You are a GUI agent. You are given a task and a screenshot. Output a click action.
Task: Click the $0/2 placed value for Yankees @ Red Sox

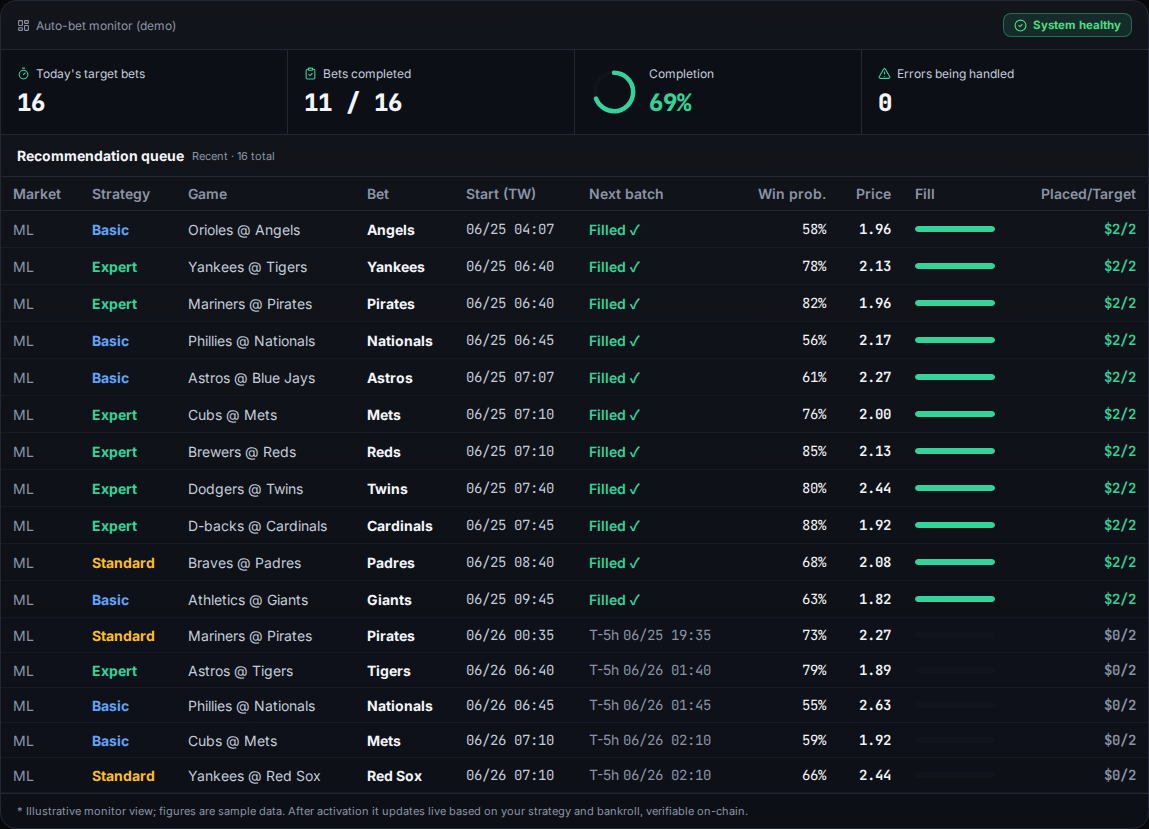[x=1120, y=775]
